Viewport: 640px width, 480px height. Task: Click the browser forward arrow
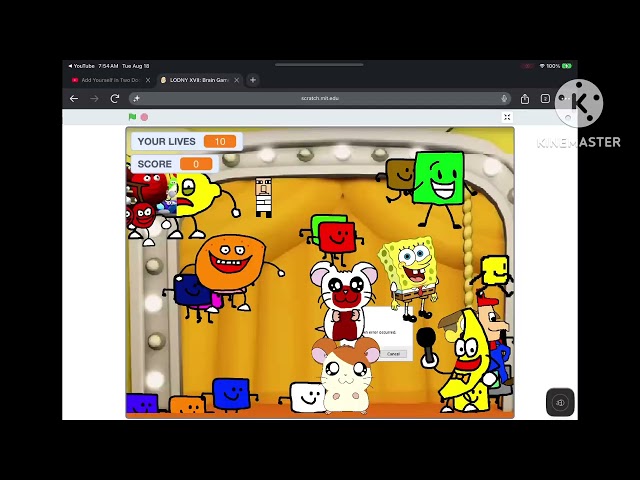tap(94, 98)
